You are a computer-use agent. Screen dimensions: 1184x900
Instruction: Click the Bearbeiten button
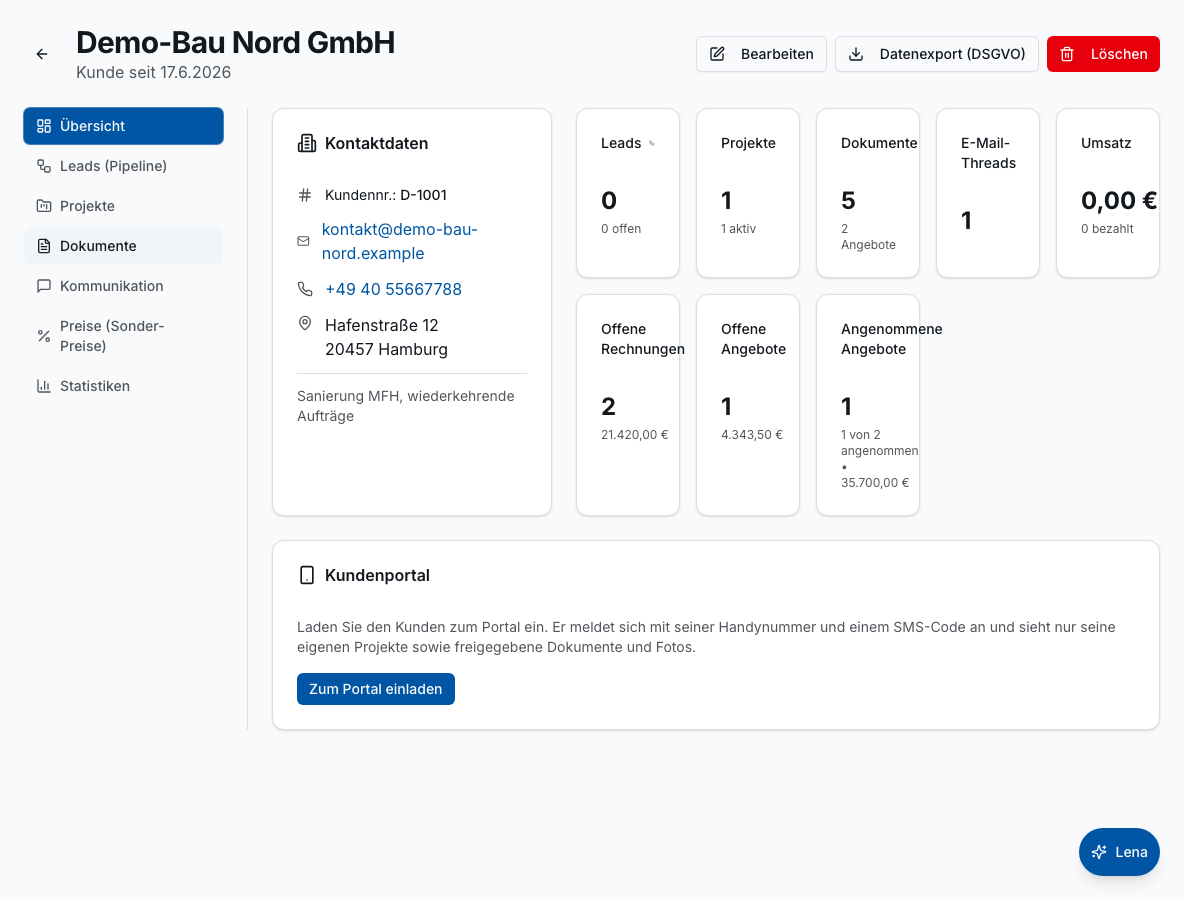(761, 54)
